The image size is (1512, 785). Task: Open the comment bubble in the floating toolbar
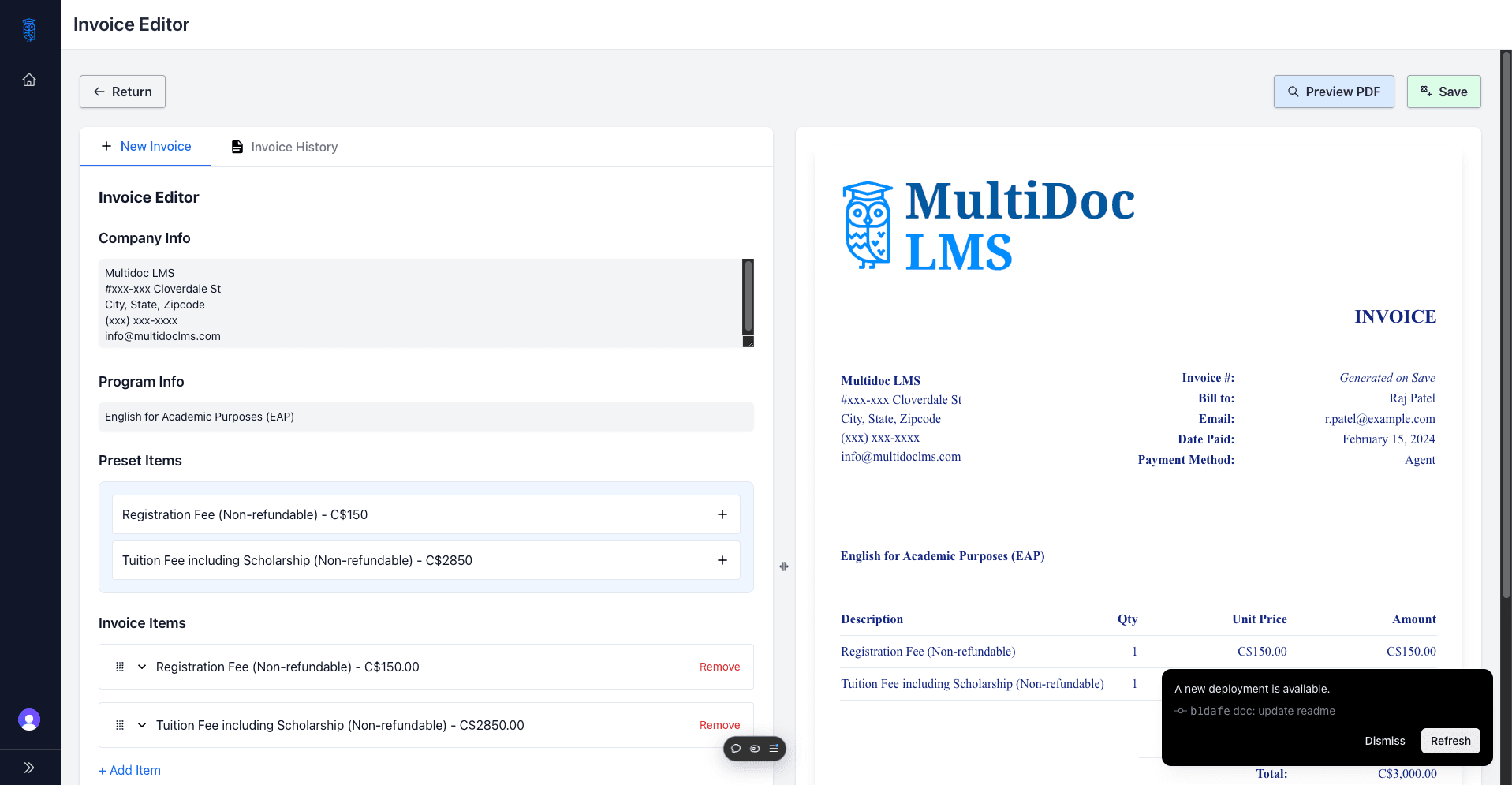click(x=736, y=748)
